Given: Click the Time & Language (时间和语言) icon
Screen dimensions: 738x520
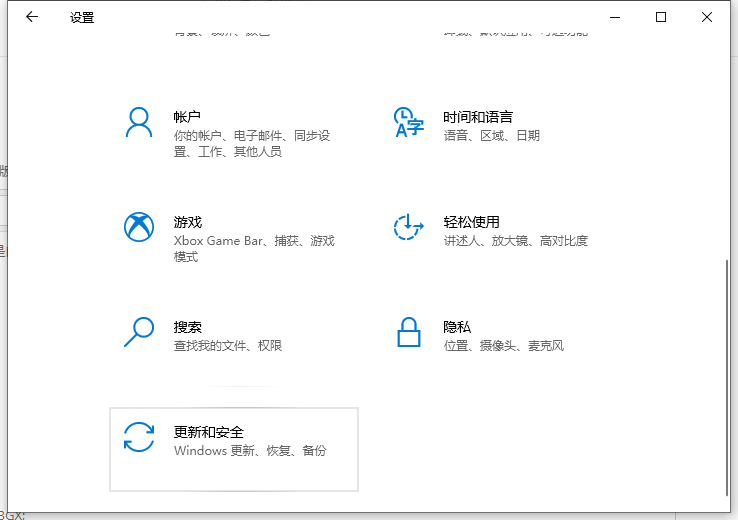Looking at the screenshot, I should [408, 122].
